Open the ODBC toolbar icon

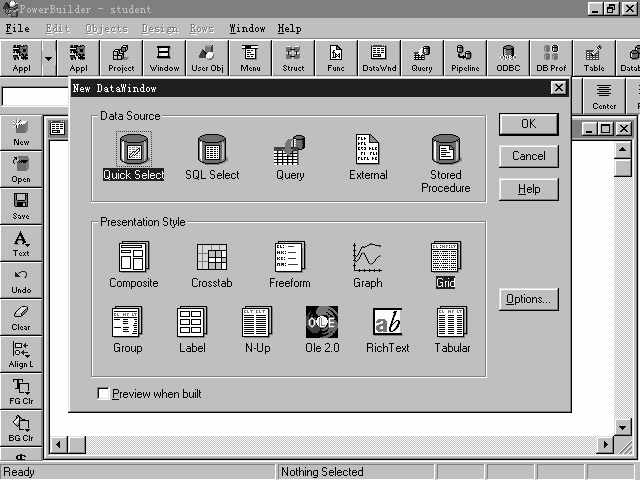tap(508, 58)
